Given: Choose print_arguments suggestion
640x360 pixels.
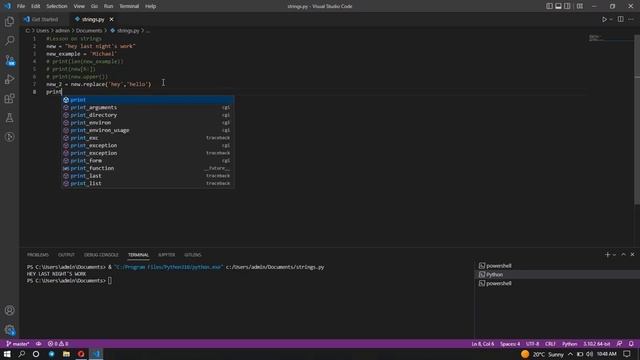Looking at the screenshot, I should coord(148,107).
